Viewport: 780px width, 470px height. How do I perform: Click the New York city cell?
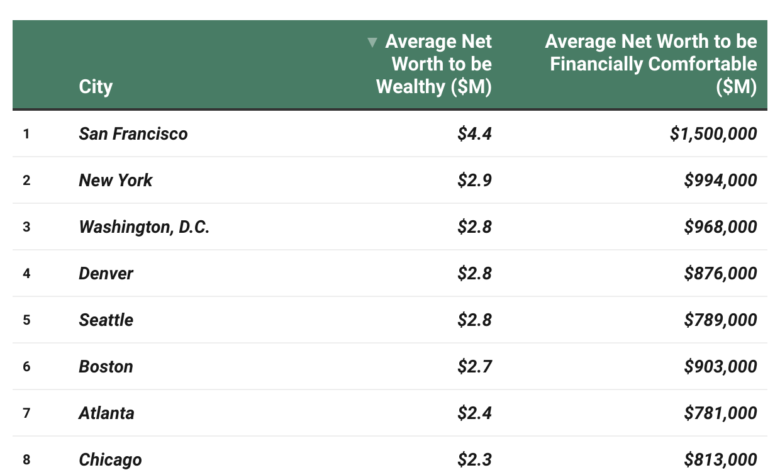[x=116, y=180]
